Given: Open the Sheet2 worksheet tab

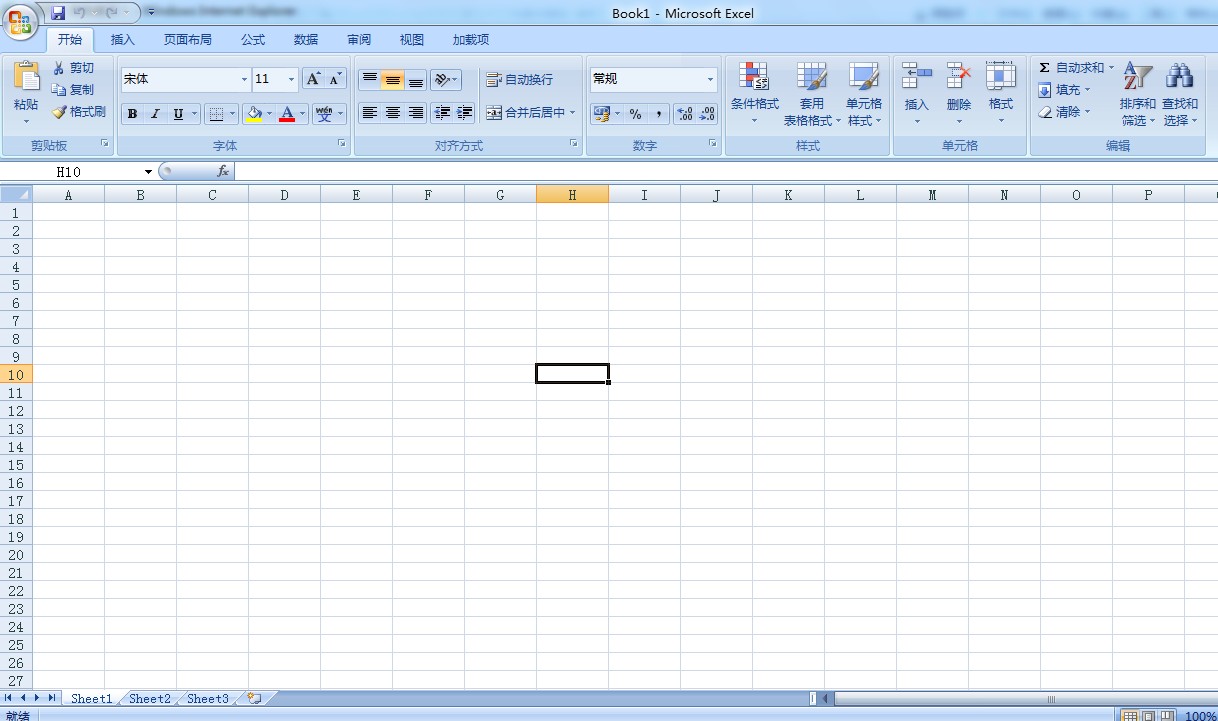Looking at the screenshot, I should click(x=150, y=698).
